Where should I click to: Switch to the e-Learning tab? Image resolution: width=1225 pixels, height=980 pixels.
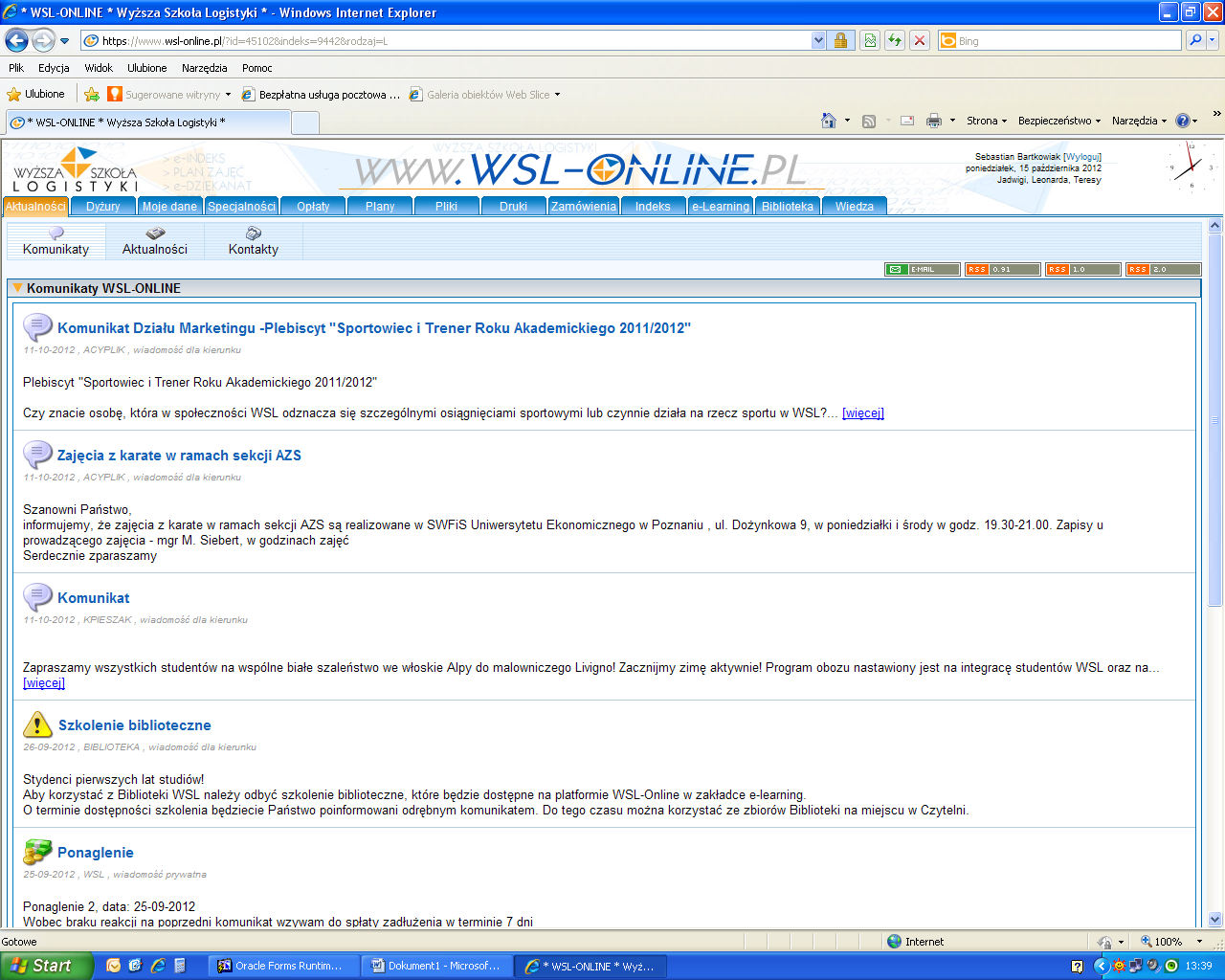click(721, 206)
